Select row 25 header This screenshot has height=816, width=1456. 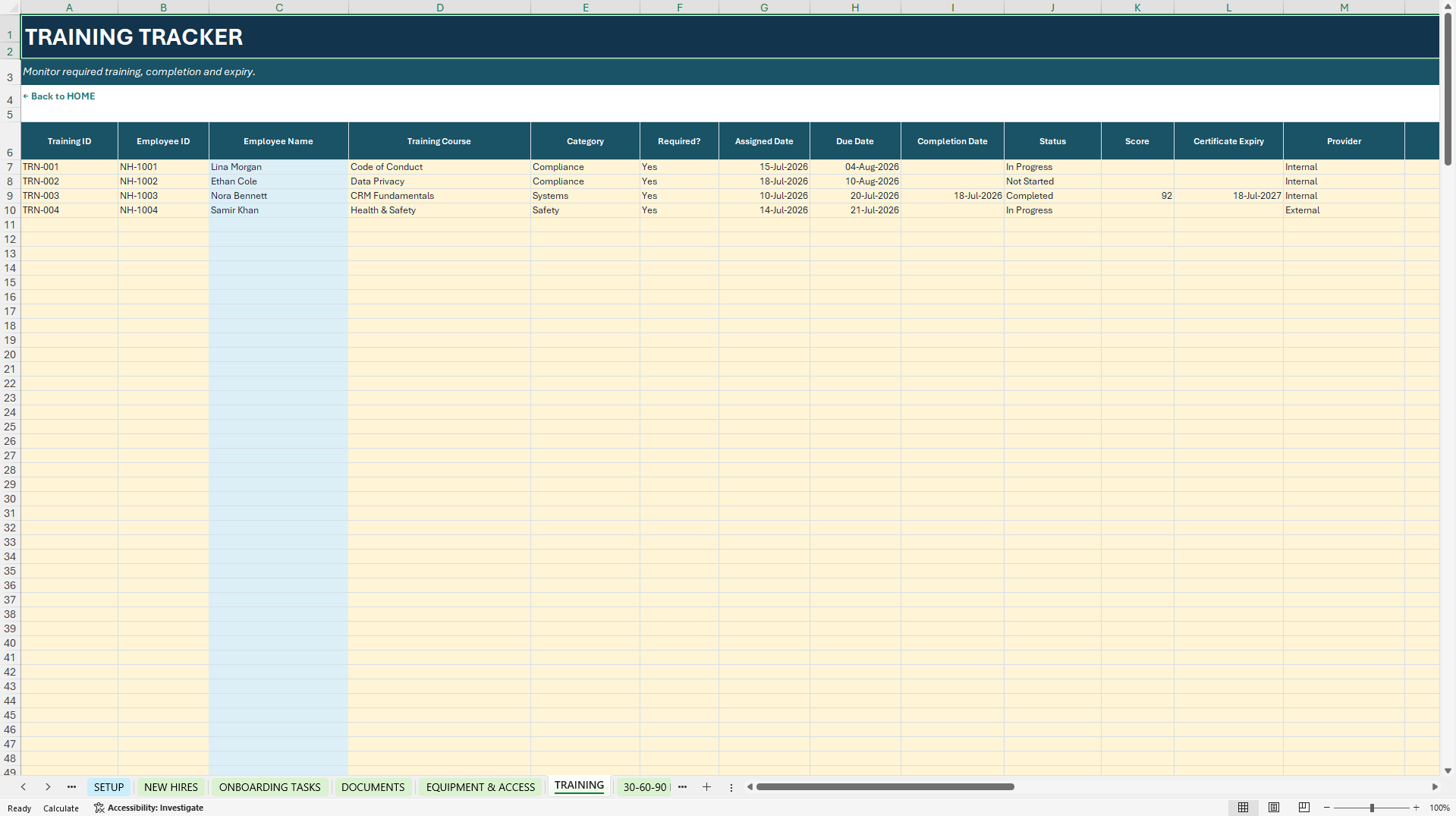point(10,427)
